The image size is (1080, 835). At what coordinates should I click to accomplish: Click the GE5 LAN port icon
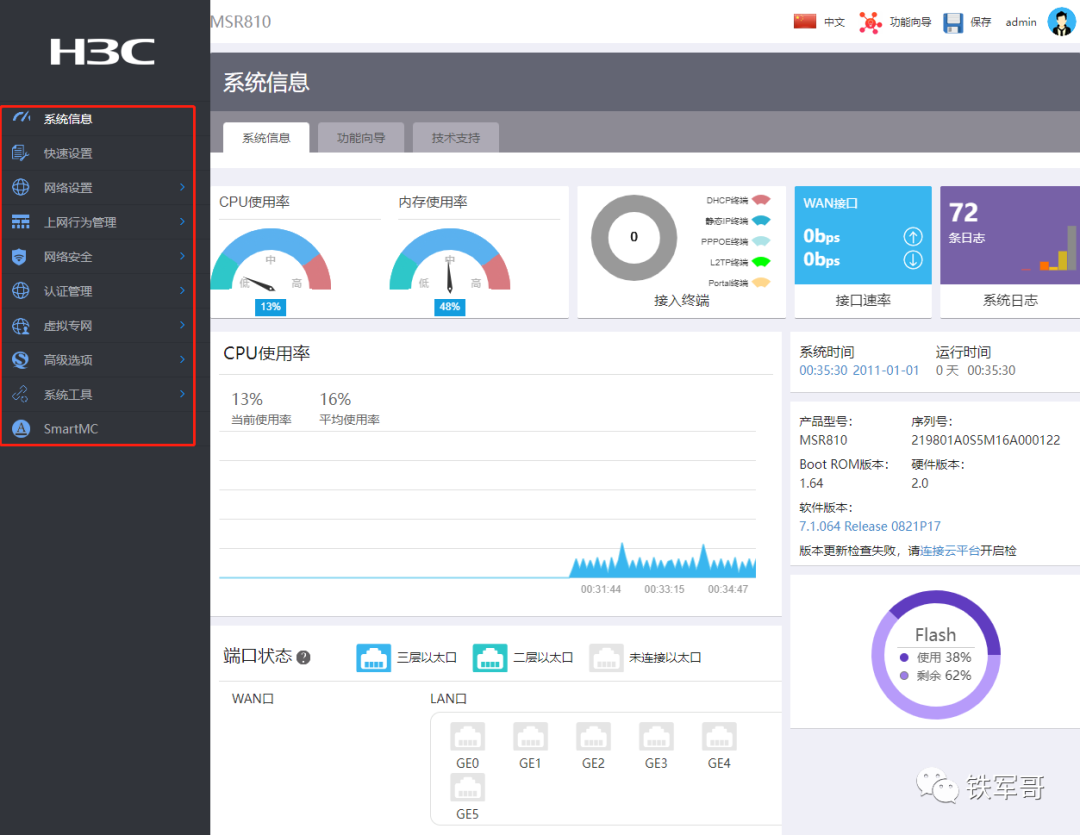pos(467,788)
